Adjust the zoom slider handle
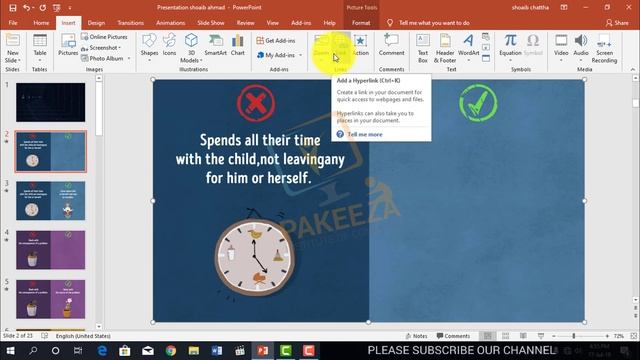 573,336
